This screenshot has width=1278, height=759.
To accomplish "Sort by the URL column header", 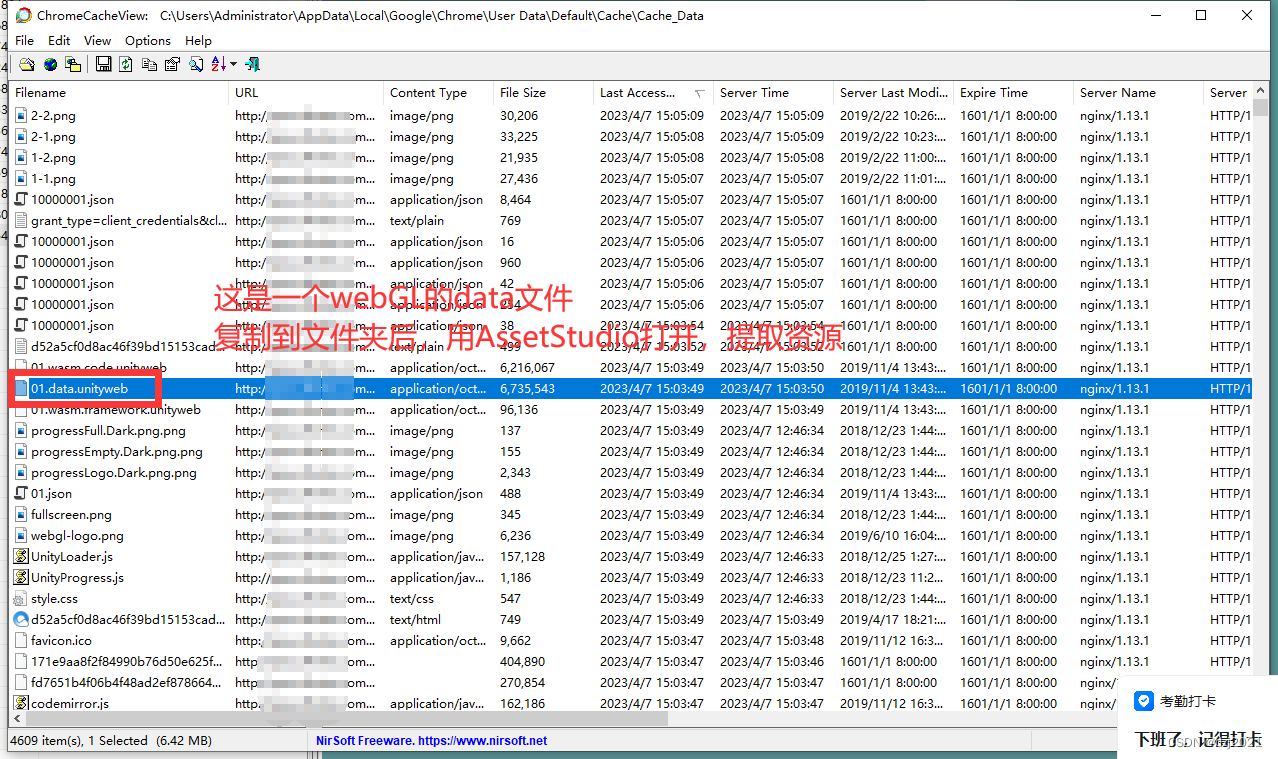I will [x=306, y=92].
